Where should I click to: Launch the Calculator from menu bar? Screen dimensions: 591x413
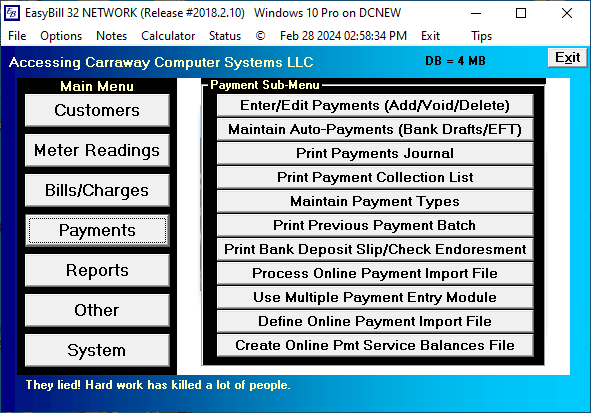coord(168,36)
